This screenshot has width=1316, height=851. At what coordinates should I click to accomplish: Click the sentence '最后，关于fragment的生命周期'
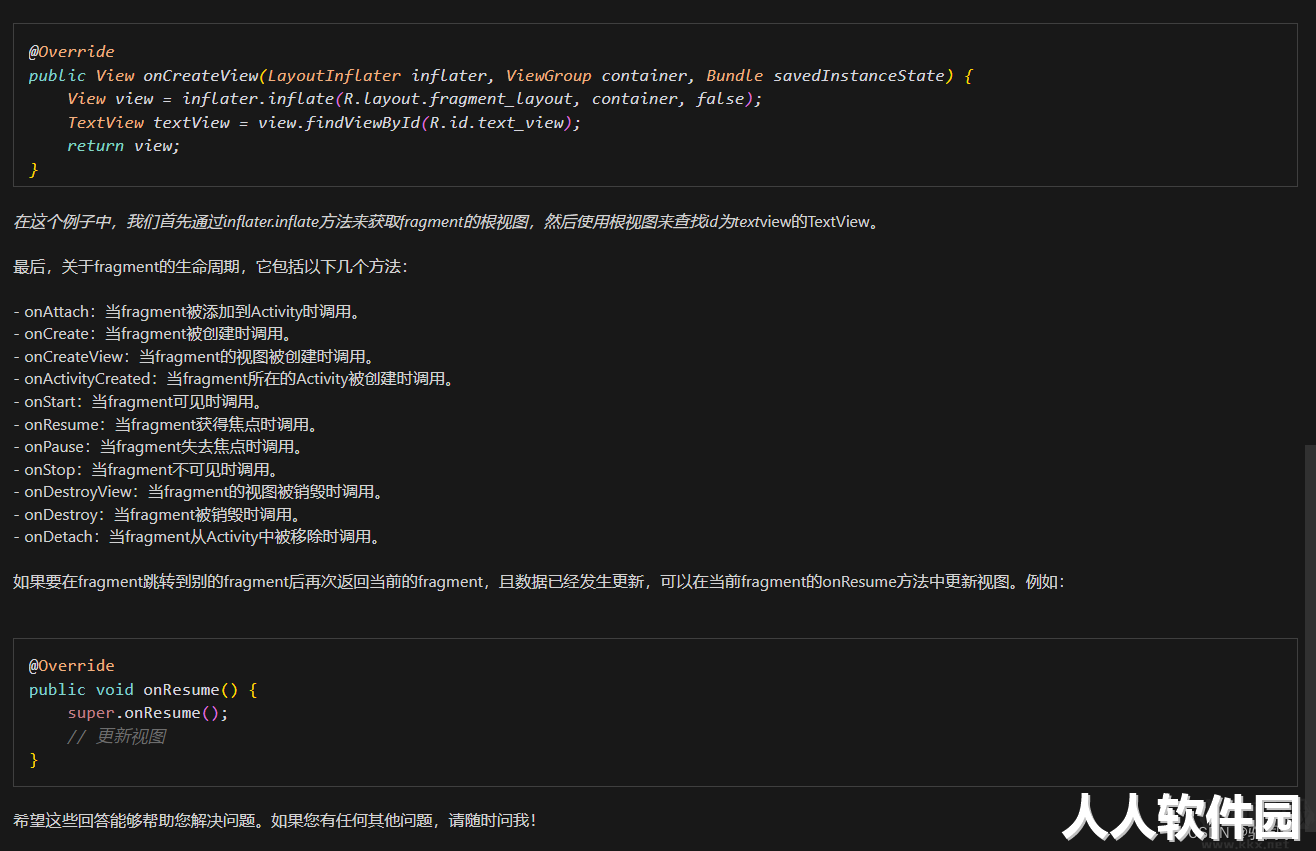pos(211,267)
